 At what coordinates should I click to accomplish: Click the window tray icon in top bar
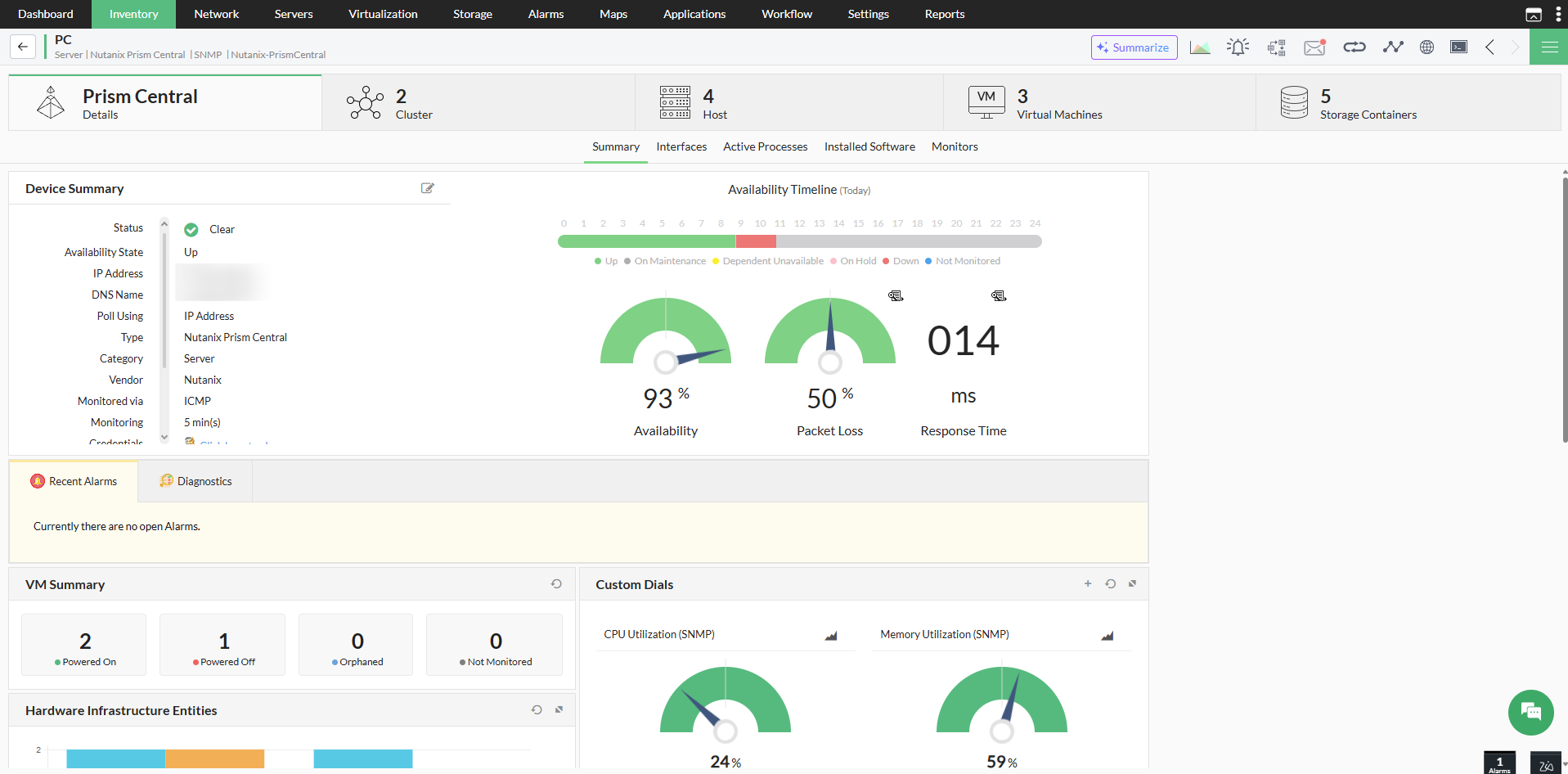[x=1534, y=14]
